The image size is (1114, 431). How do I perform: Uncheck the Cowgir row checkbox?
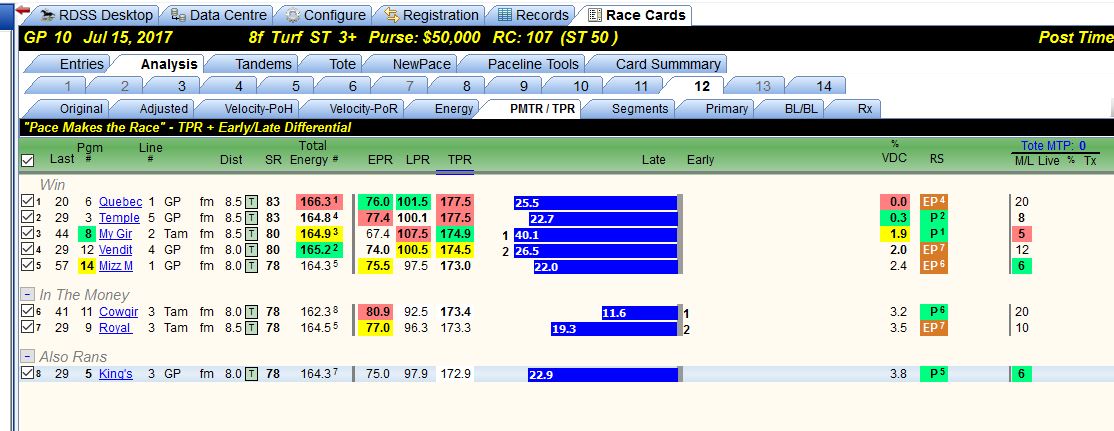pyautogui.click(x=27, y=311)
